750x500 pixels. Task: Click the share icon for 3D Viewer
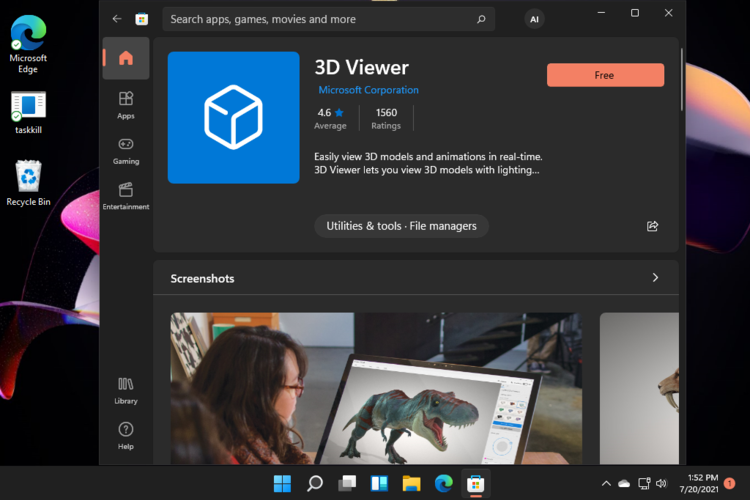pos(653,226)
